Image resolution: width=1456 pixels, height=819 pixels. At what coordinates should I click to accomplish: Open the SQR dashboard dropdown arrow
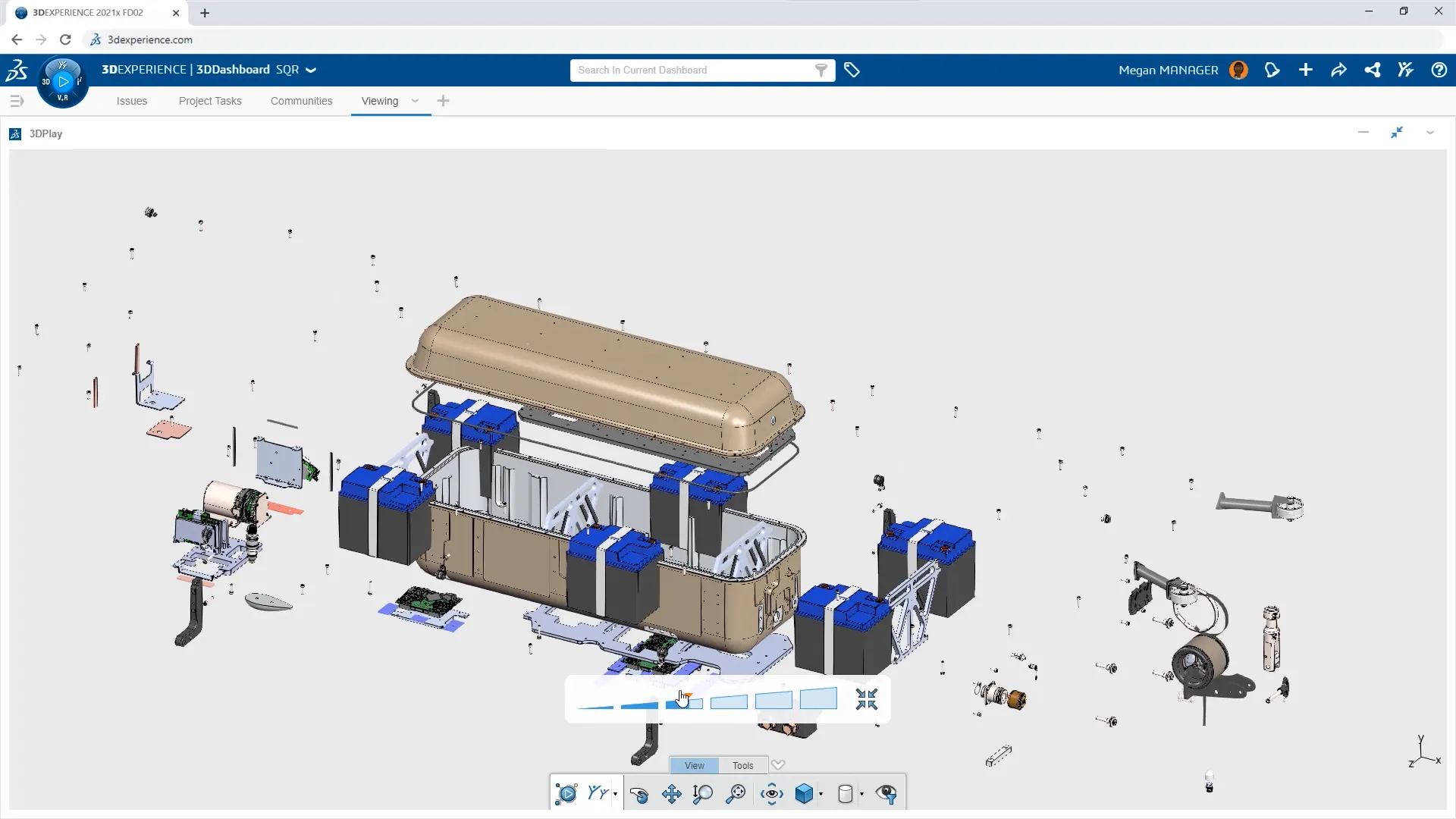(x=309, y=70)
